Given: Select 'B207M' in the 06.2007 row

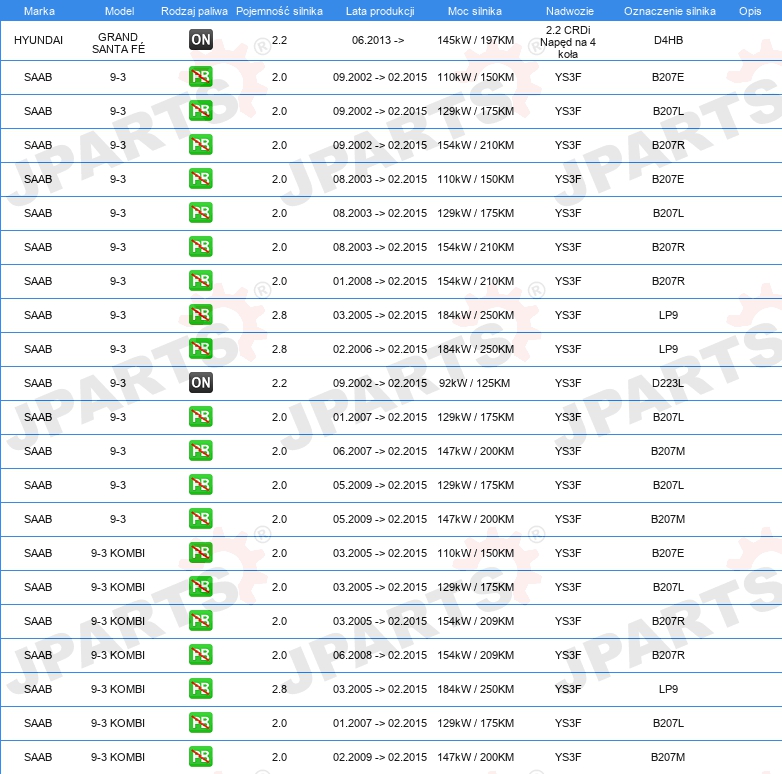Looking at the screenshot, I should [x=668, y=451].
